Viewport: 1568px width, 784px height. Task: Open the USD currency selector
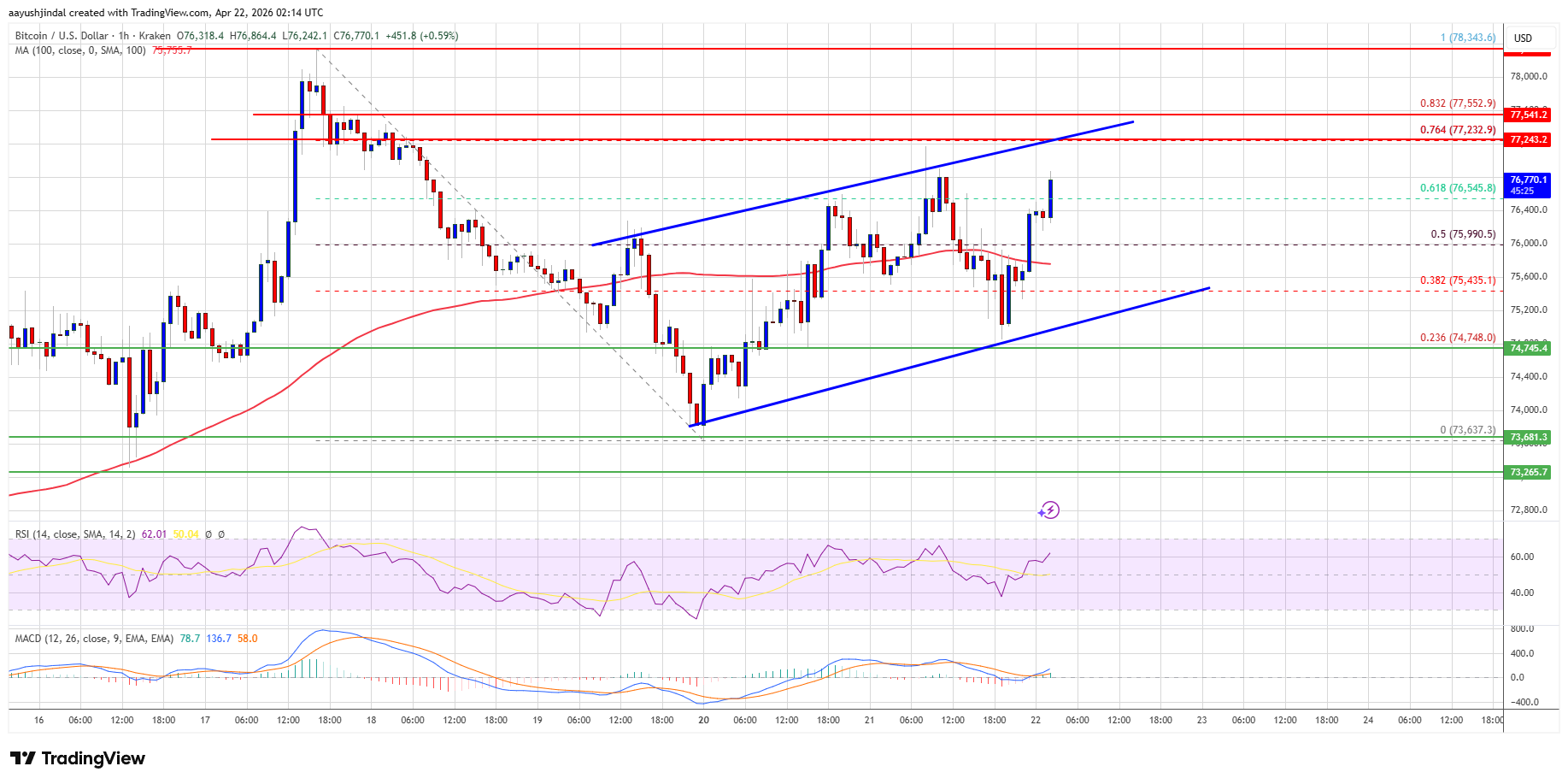(1523, 38)
